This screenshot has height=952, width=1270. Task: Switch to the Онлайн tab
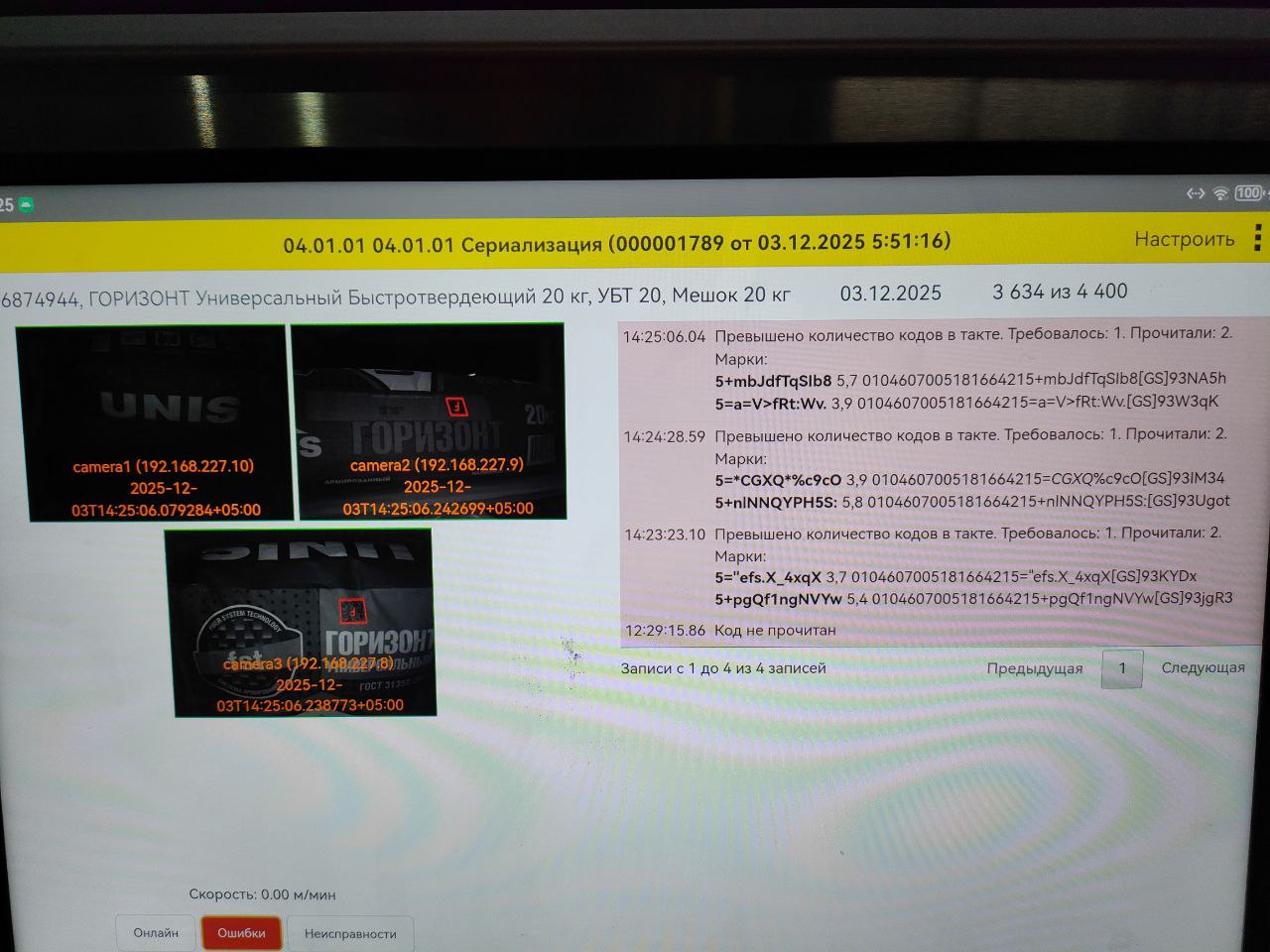point(156,933)
